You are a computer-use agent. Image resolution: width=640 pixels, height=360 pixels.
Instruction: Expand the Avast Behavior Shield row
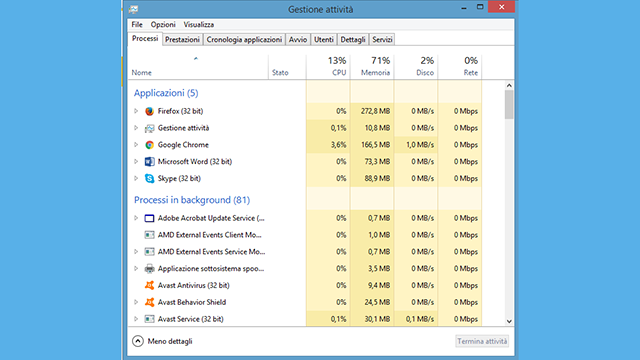(136, 302)
